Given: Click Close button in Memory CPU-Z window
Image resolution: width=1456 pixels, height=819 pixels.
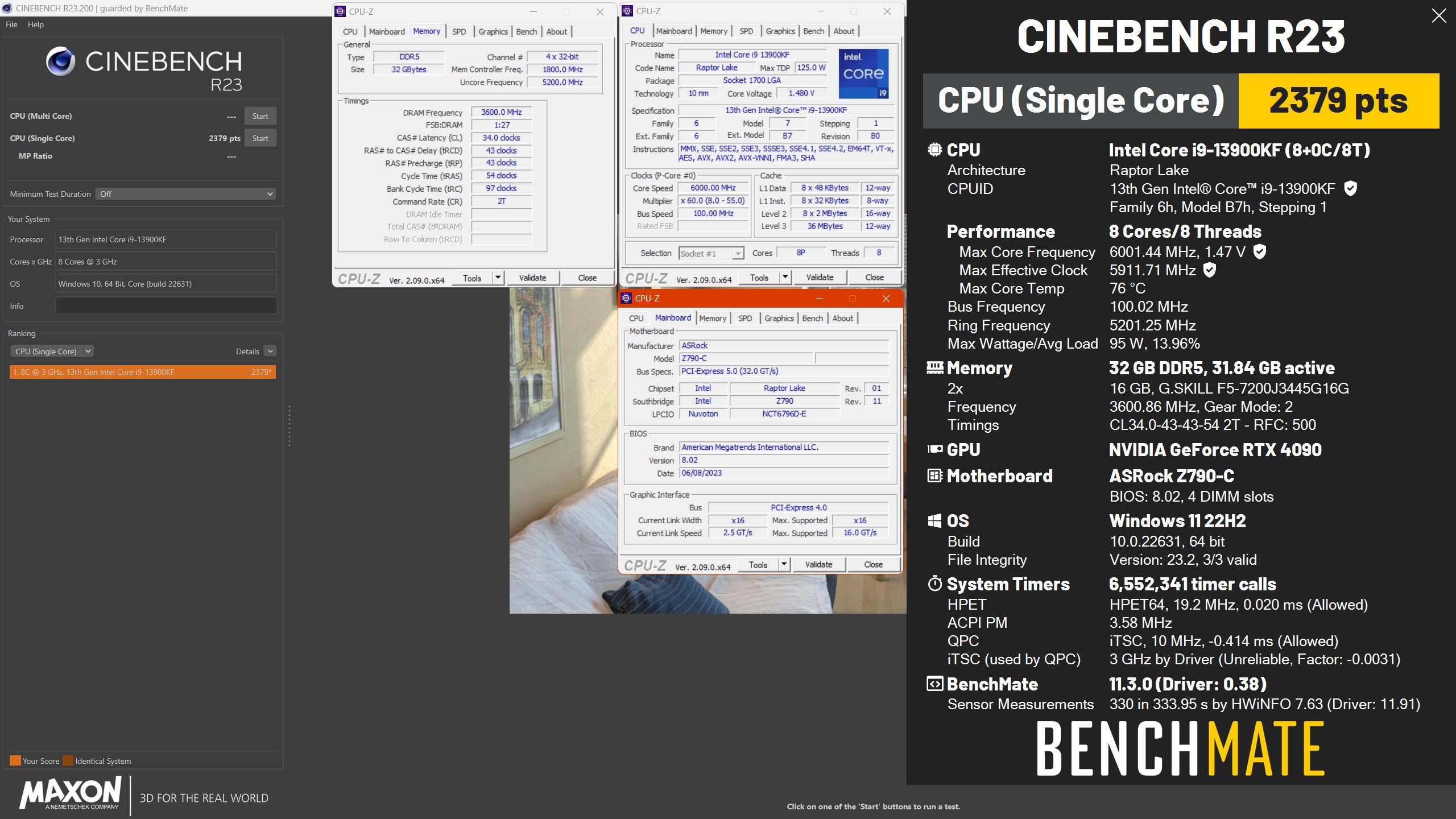Looking at the screenshot, I should pyautogui.click(x=587, y=278).
